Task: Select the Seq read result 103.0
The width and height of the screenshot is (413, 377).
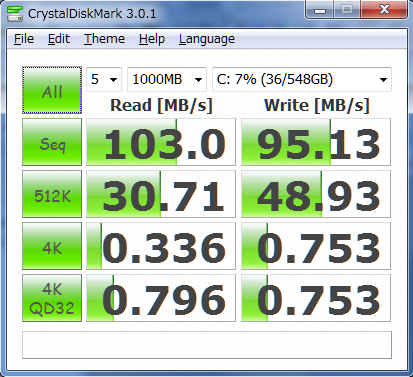Action: click(x=161, y=142)
